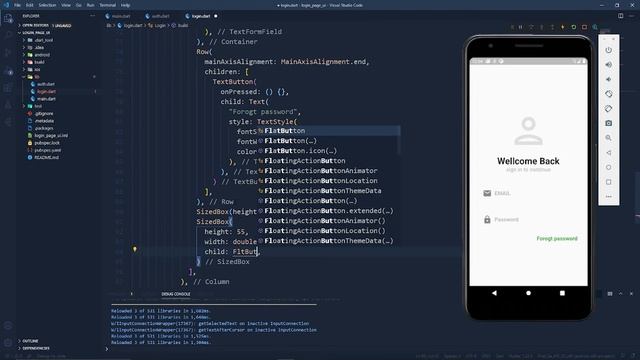Image resolution: width=640 pixels, height=360 pixels.
Task: Trigger Hot Reload lightning icon in debug toolbar
Action: (x=563, y=27)
